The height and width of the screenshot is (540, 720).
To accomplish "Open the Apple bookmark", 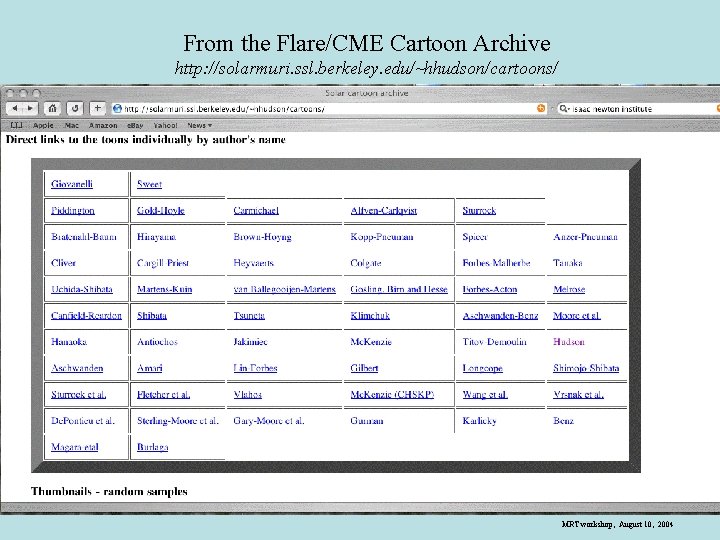I will click(43, 125).
